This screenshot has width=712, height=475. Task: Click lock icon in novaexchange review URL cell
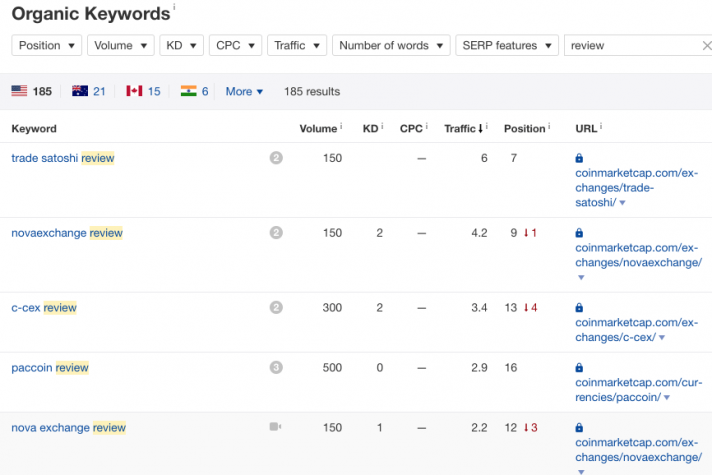(x=579, y=233)
